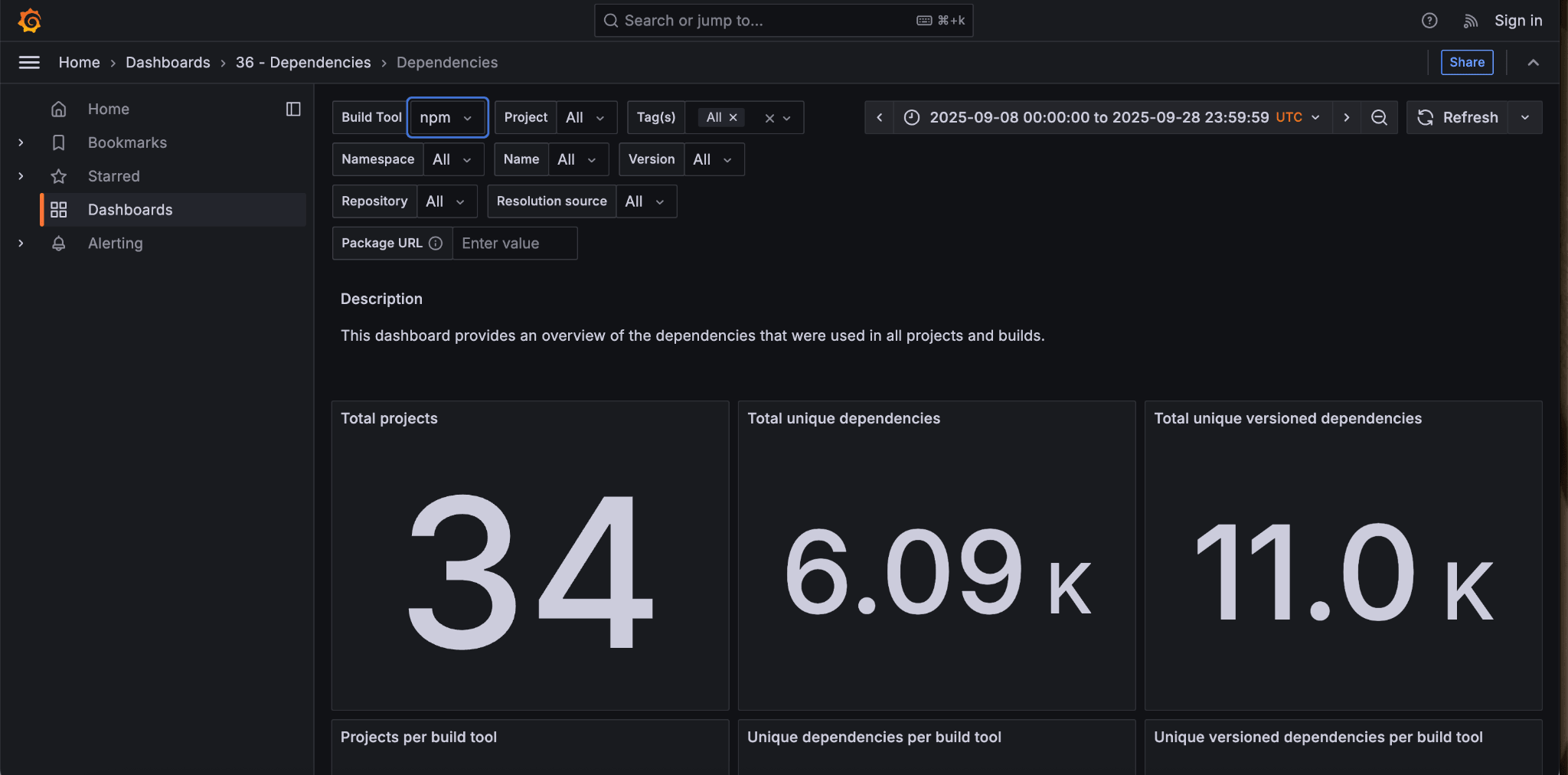Image resolution: width=1568 pixels, height=775 pixels.
Task: Expand the Bookmarks sidebar section
Action: [x=21, y=142]
